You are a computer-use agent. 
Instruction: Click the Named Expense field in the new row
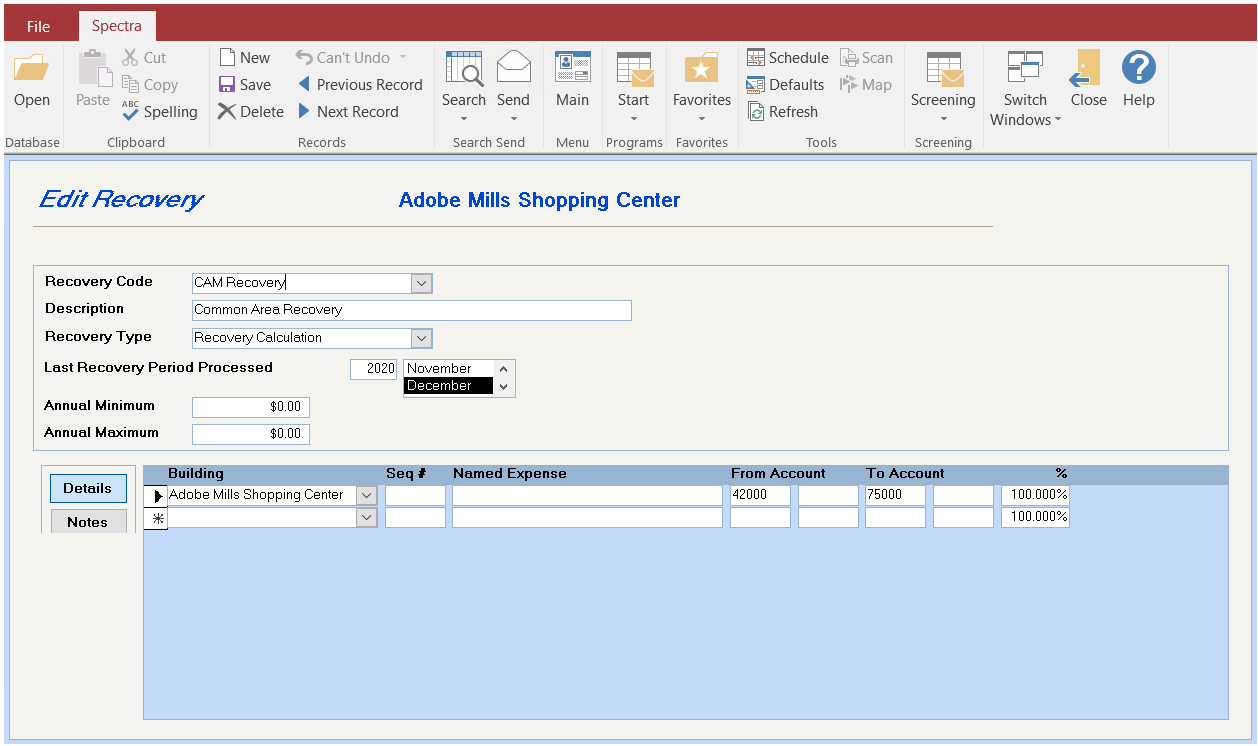tap(587, 517)
